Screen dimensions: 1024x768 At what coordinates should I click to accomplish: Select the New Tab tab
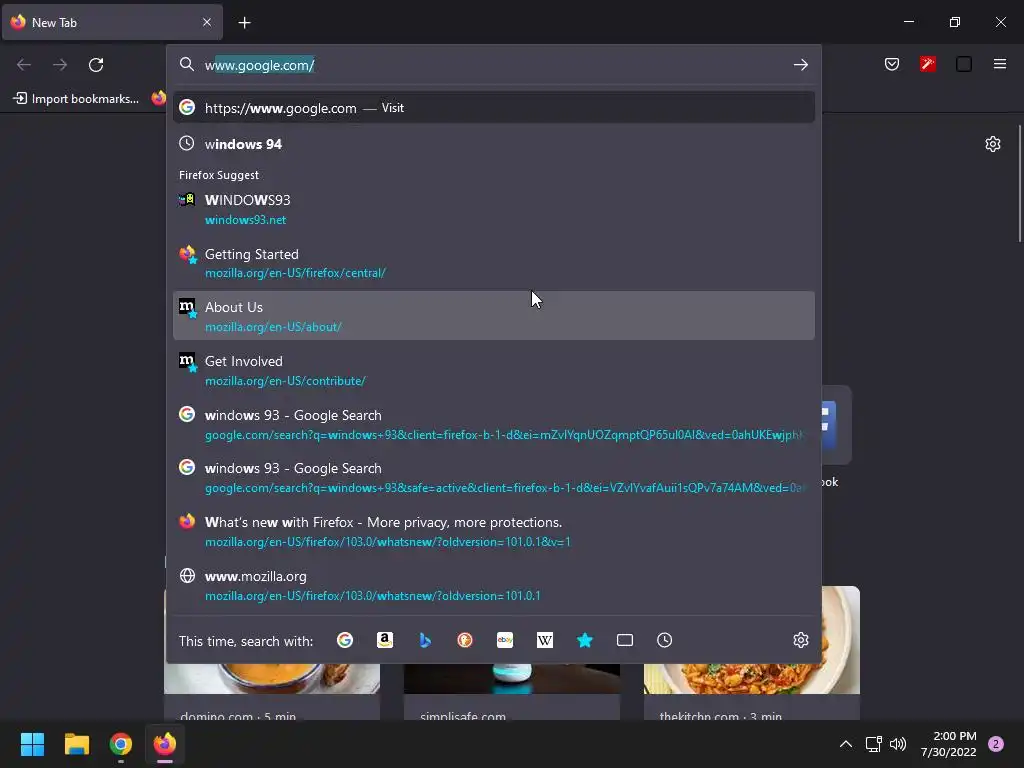112,23
